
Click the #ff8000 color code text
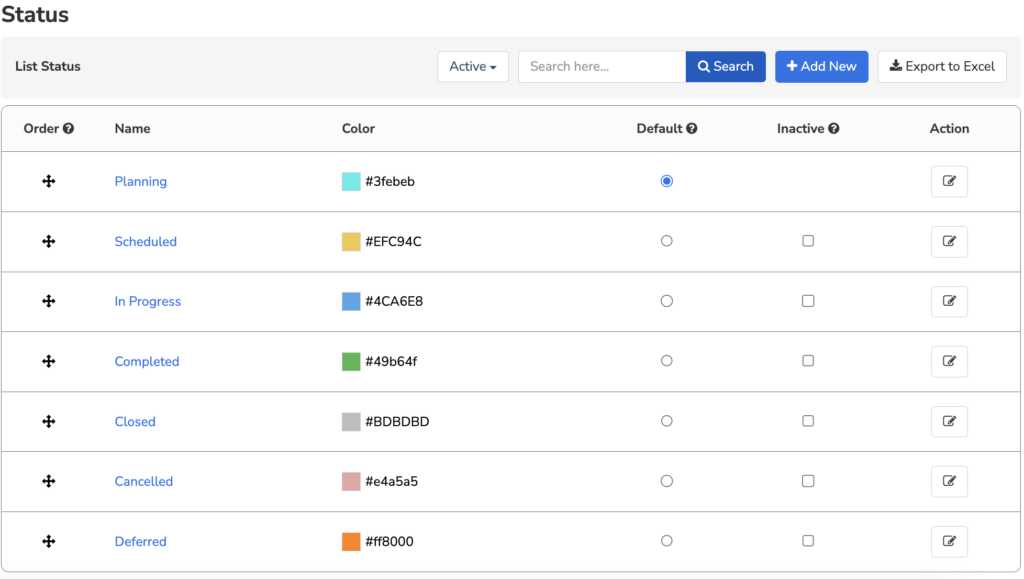click(389, 542)
